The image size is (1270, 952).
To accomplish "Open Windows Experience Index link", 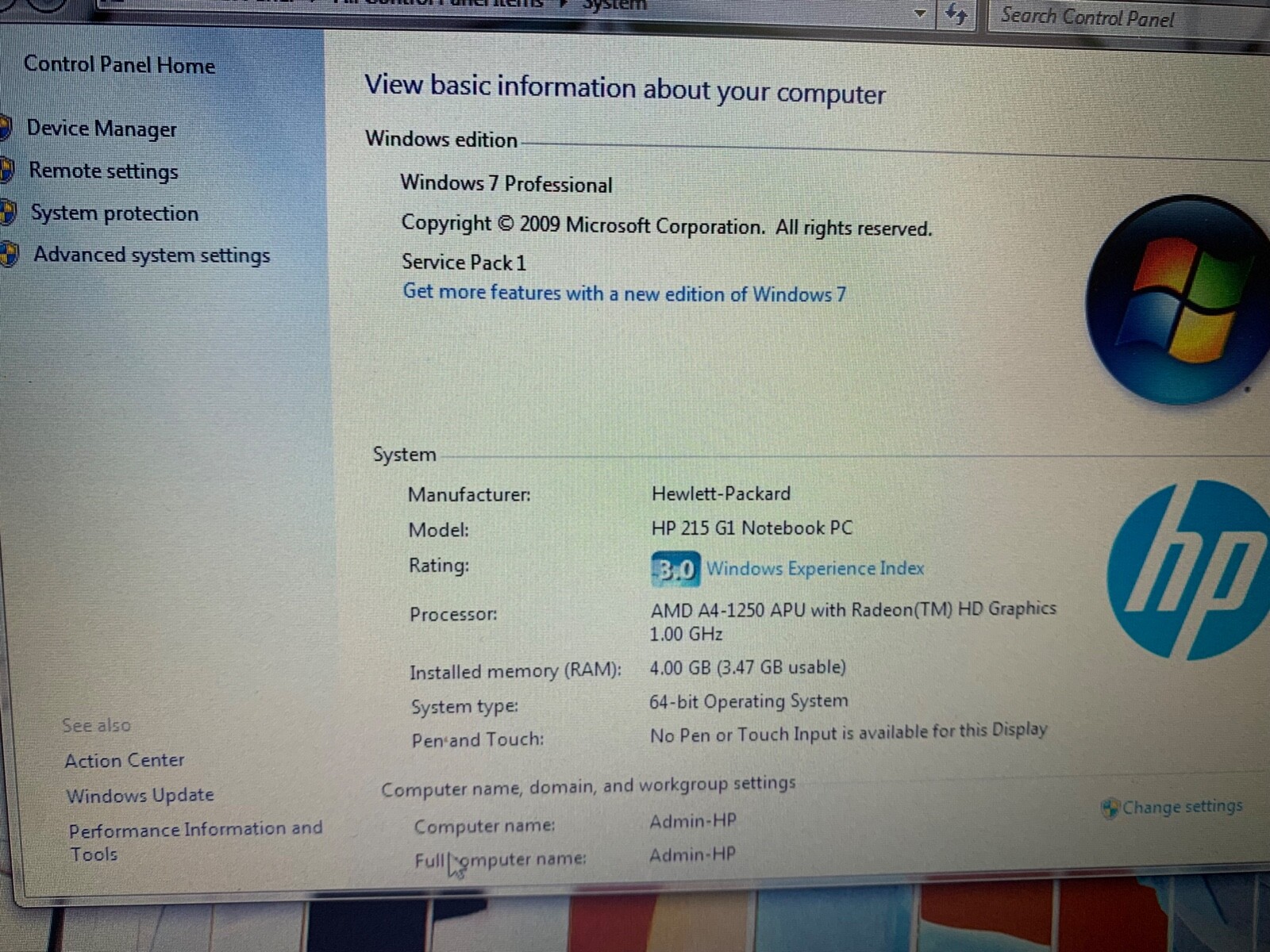I will pos(815,569).
